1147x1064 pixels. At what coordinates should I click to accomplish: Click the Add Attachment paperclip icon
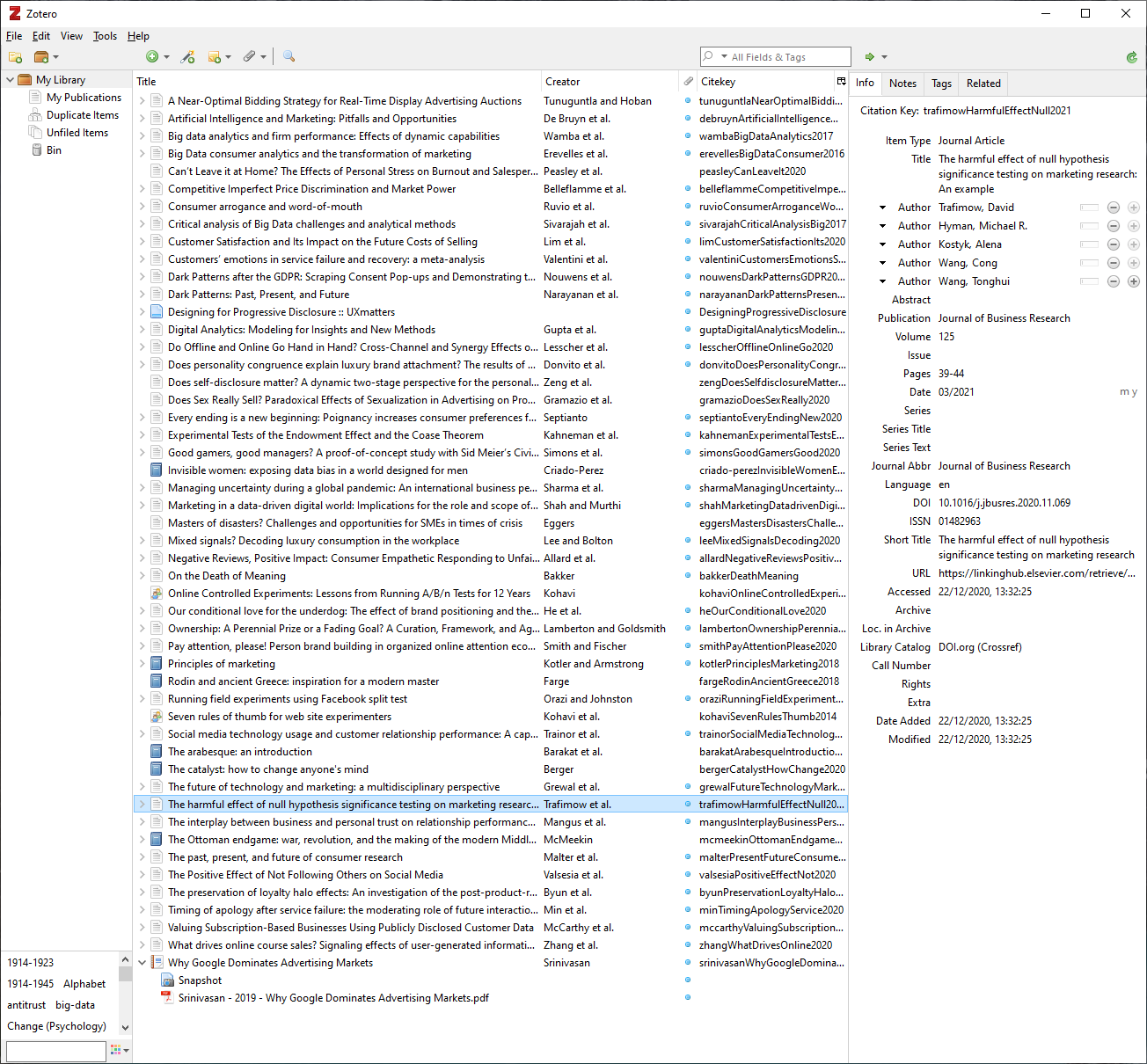pyautogui.click(x=249, y=57)
